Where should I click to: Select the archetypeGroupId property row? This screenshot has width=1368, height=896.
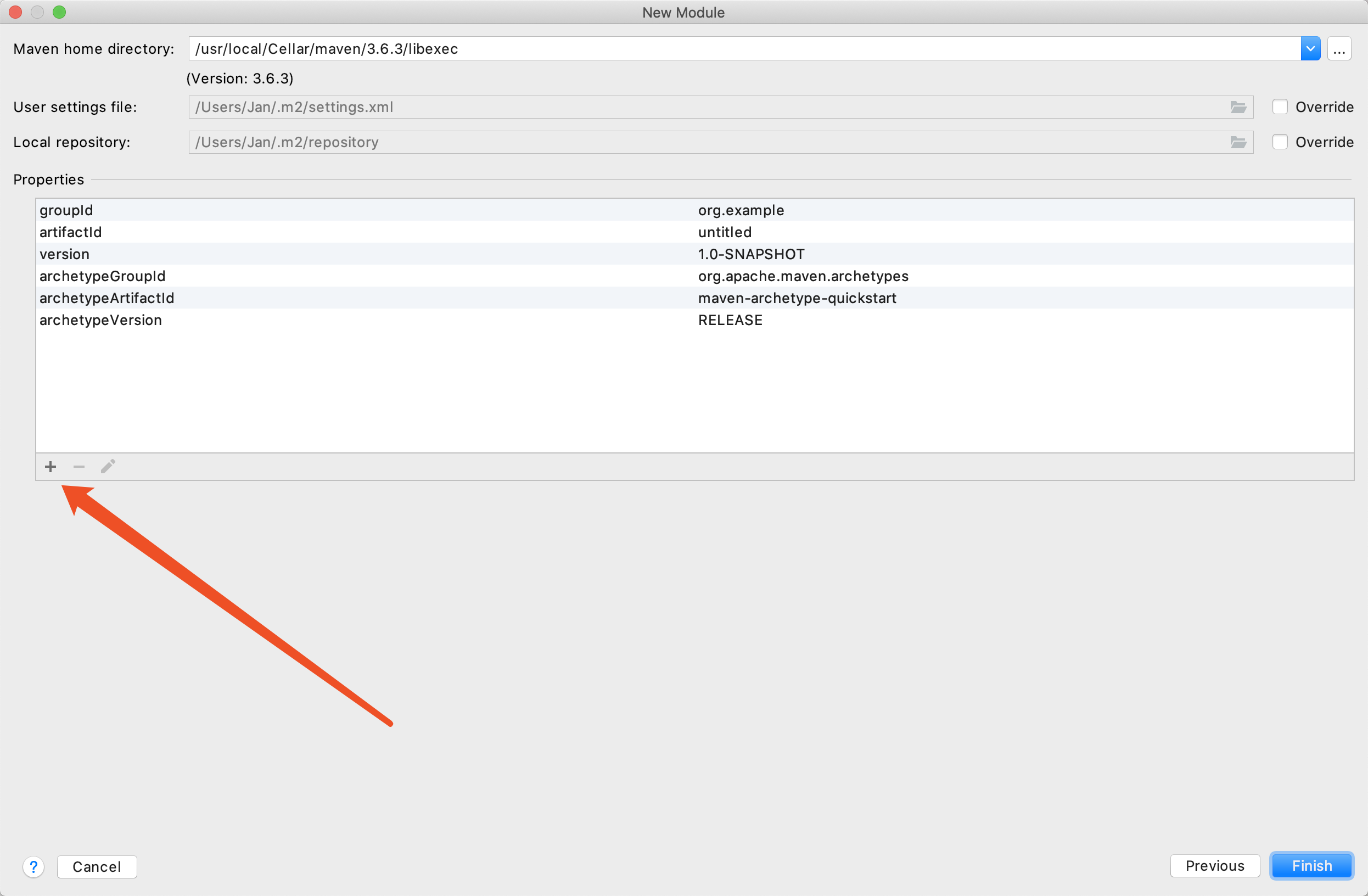[368, 277]
